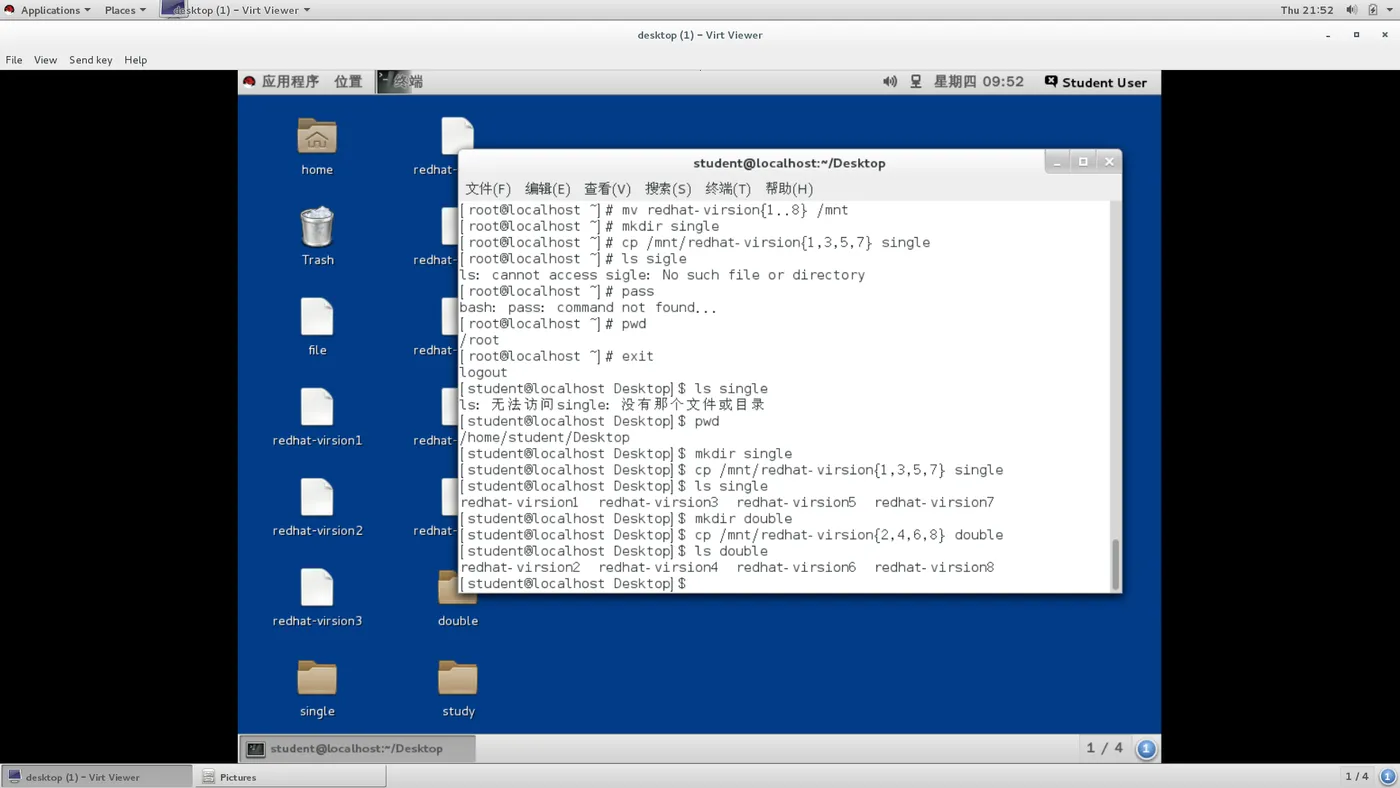Open the Student User menu
The width and height of the screenshot is (1400, 788).
click(1096, 82)
